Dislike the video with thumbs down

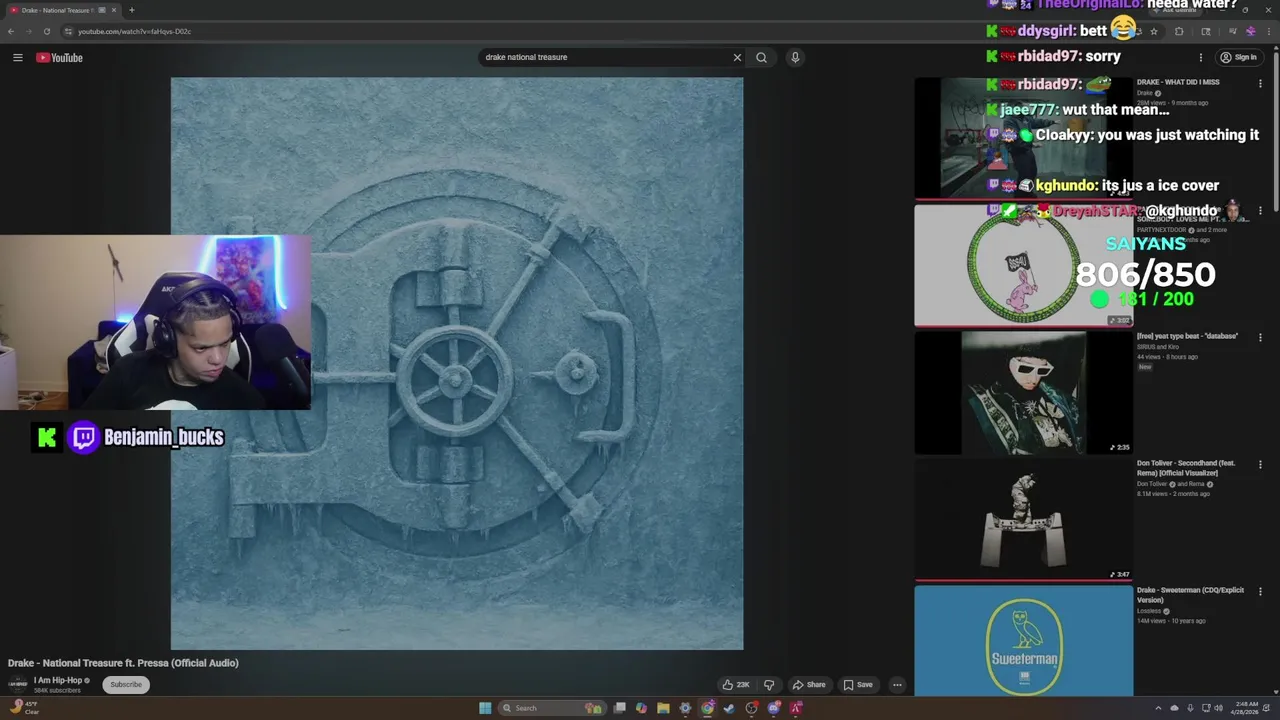769,685
